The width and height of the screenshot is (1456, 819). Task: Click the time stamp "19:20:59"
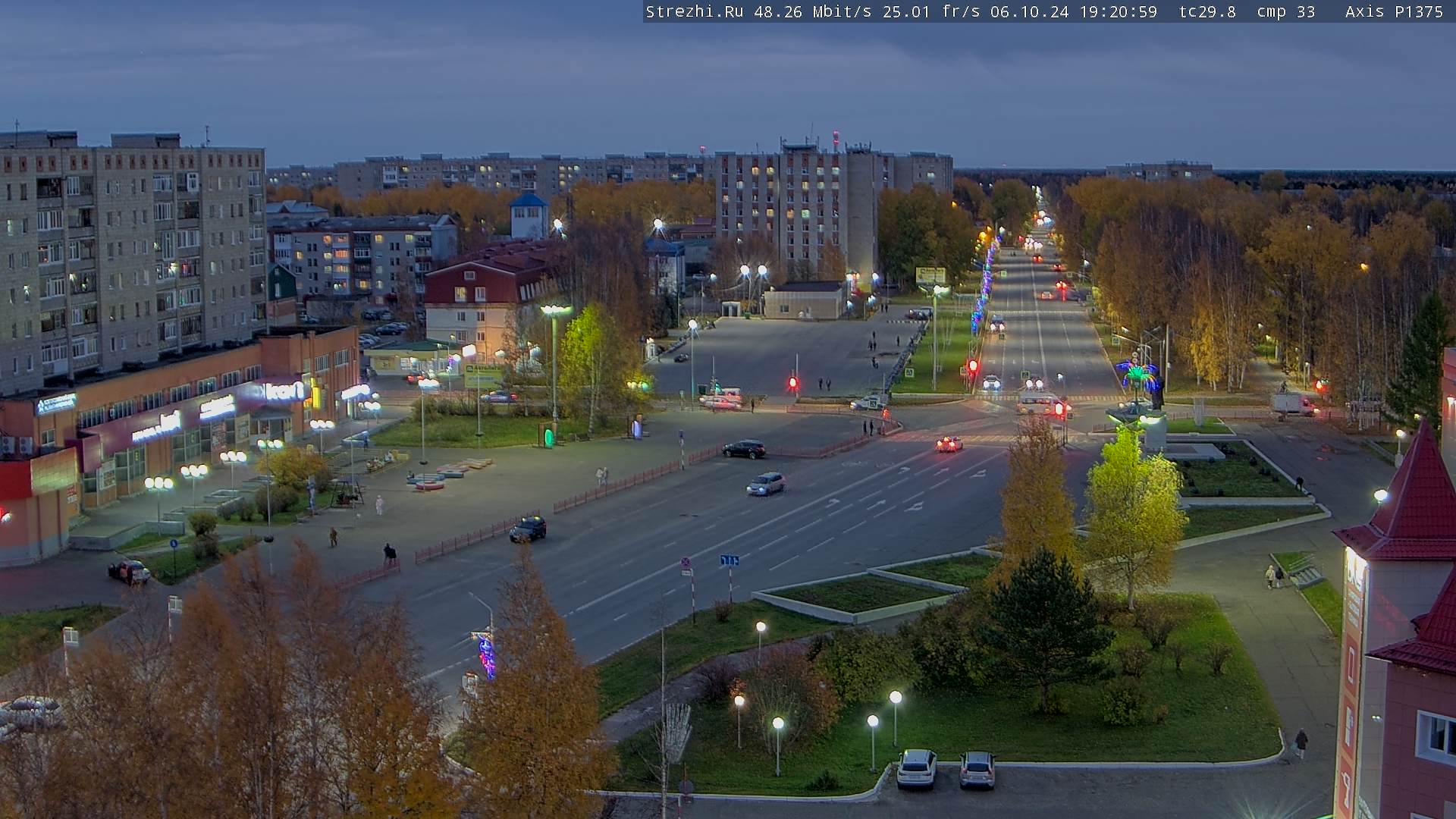(x=1119, y=12)
